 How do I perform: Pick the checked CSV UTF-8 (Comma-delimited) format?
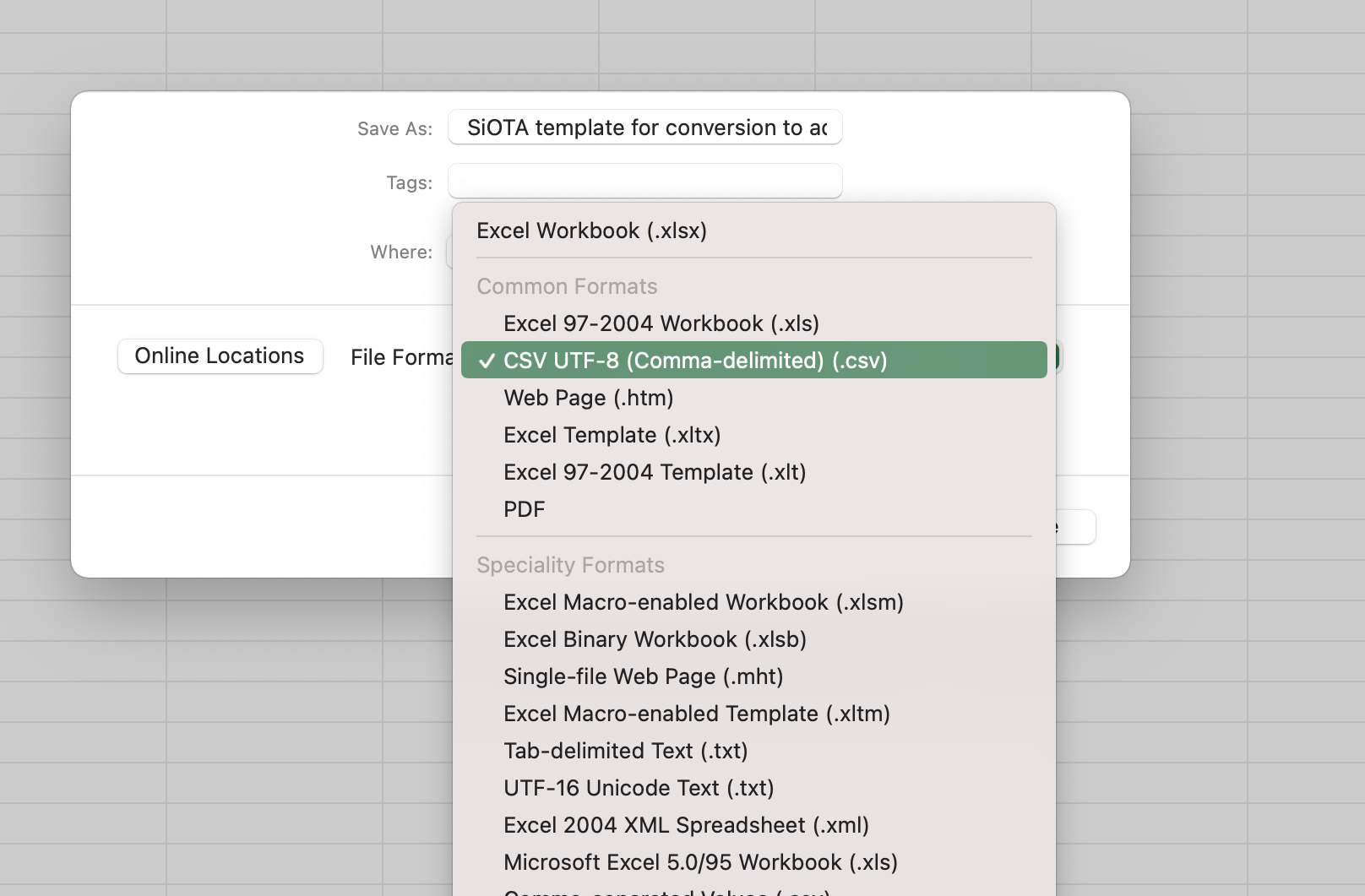(x=694, y=361)
